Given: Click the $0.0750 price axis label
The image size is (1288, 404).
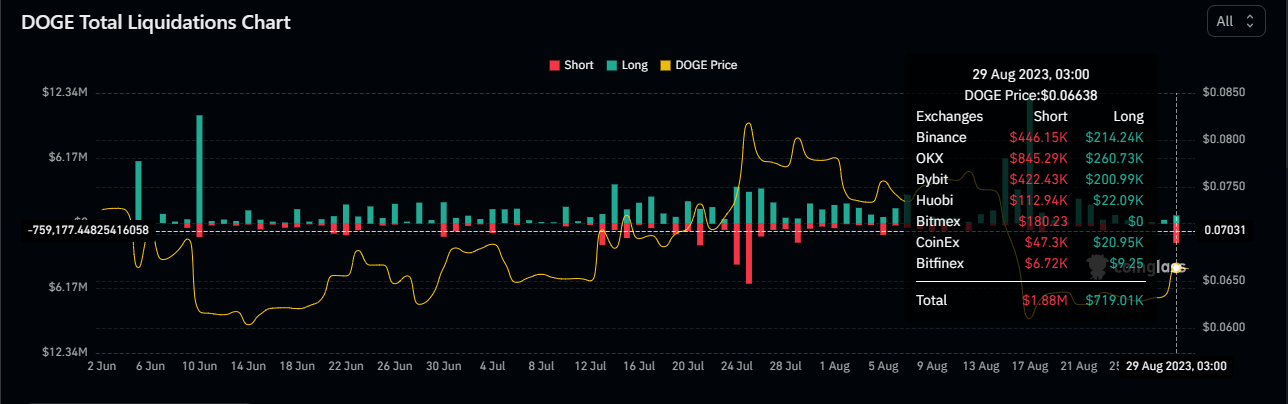Looking at the screenshot, I should (x=1223, y=186).
